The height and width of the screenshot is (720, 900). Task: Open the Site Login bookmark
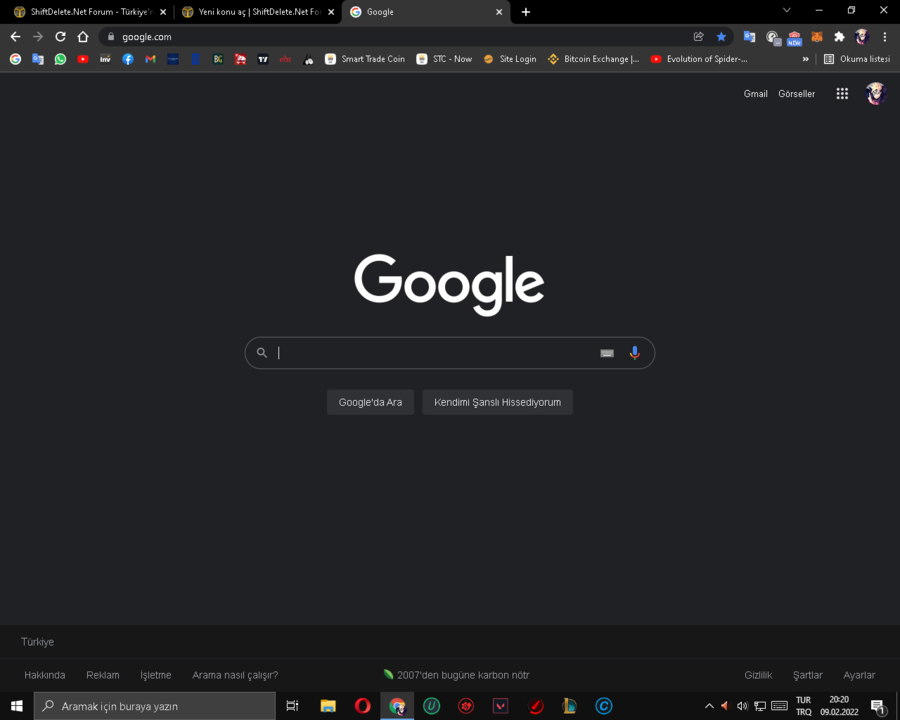click(510, 59)
